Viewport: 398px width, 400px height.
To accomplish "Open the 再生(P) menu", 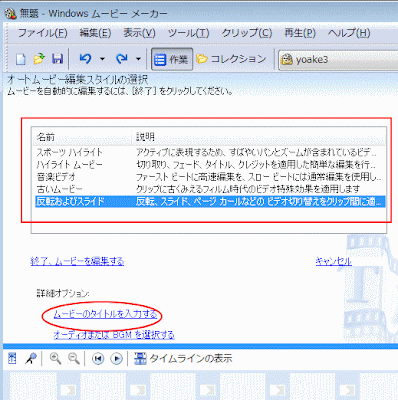I will coord(300,33).
